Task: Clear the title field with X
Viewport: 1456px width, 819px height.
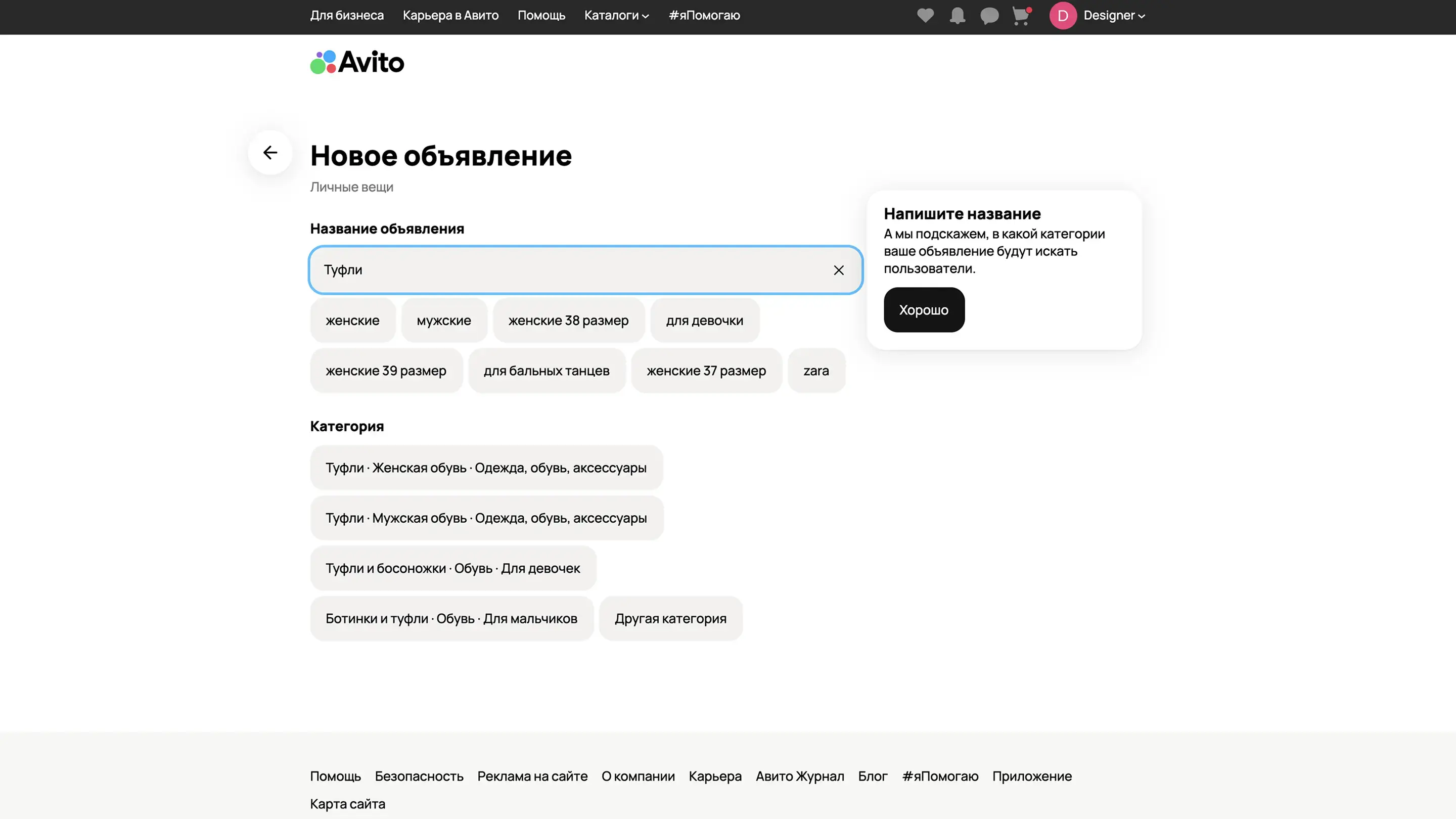Action: [x=839, y=270]
